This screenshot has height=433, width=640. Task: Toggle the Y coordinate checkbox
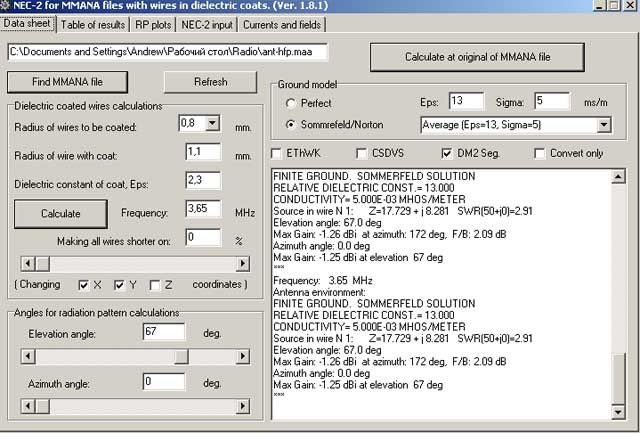click(x=119, y=285)
